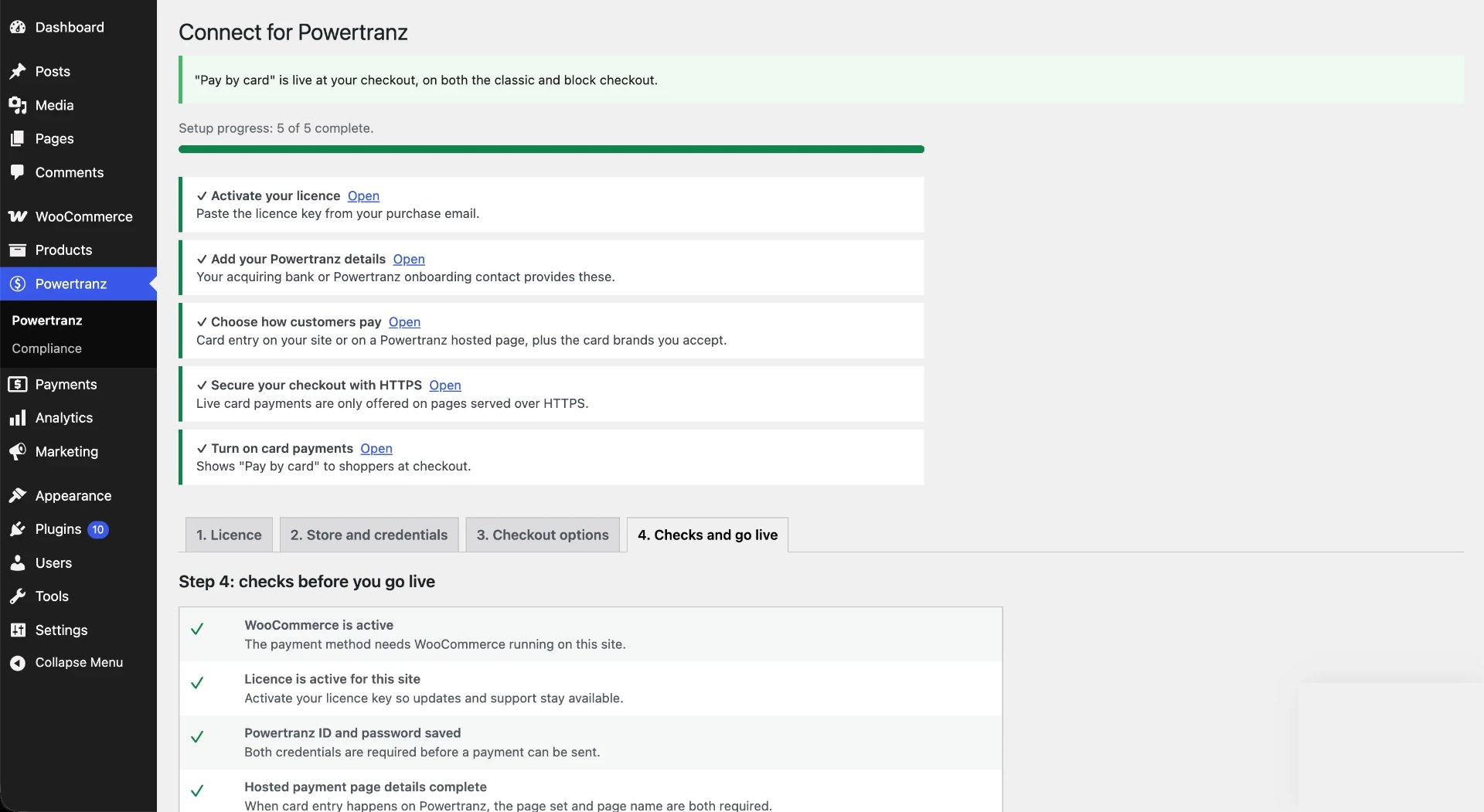Click the Powertranz ID and password saved checkmark
The width and height of the screenshot is (1484, 812).
197,737
